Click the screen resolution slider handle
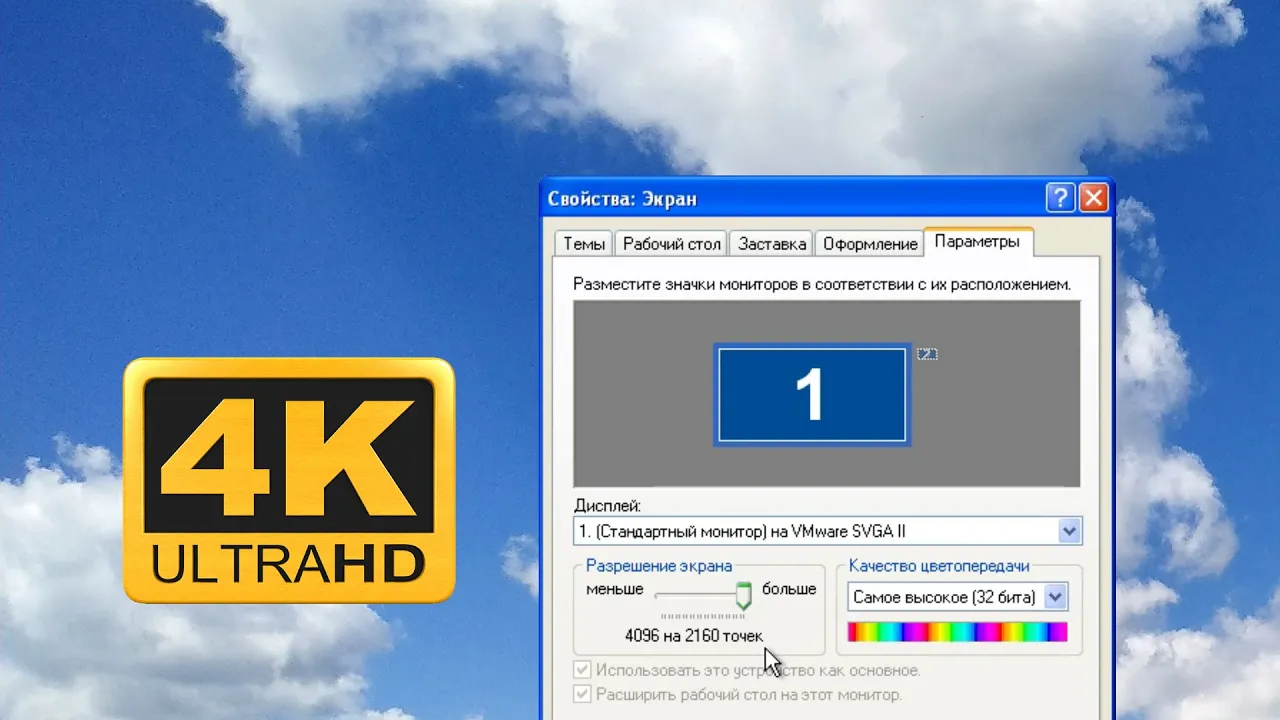The height and width of the screenshot is (720, 1280). pyautogui.click(x=743, y=596)
